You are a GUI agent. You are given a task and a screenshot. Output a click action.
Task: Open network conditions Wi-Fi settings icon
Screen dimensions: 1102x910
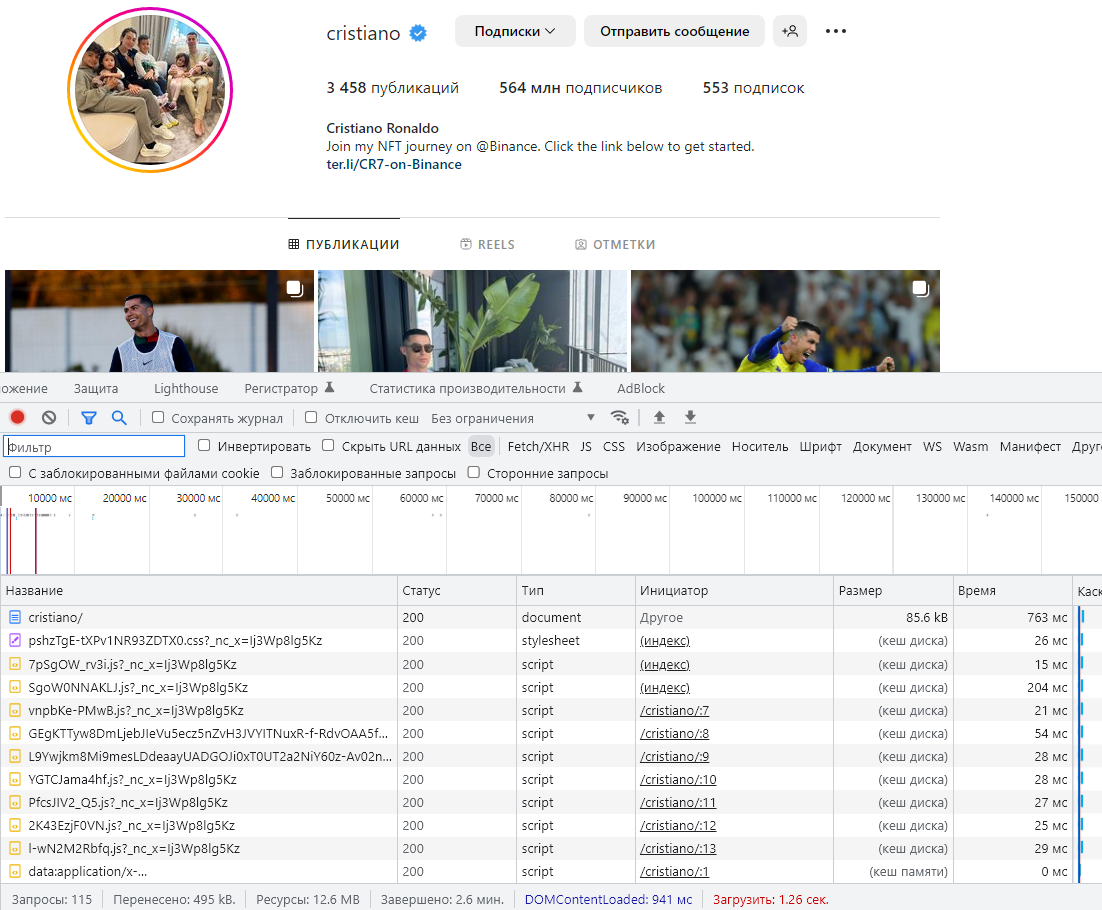click(620, 418)
